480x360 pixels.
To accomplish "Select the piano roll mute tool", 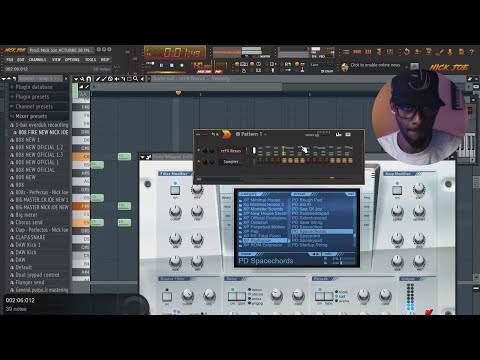I will 117,79.
